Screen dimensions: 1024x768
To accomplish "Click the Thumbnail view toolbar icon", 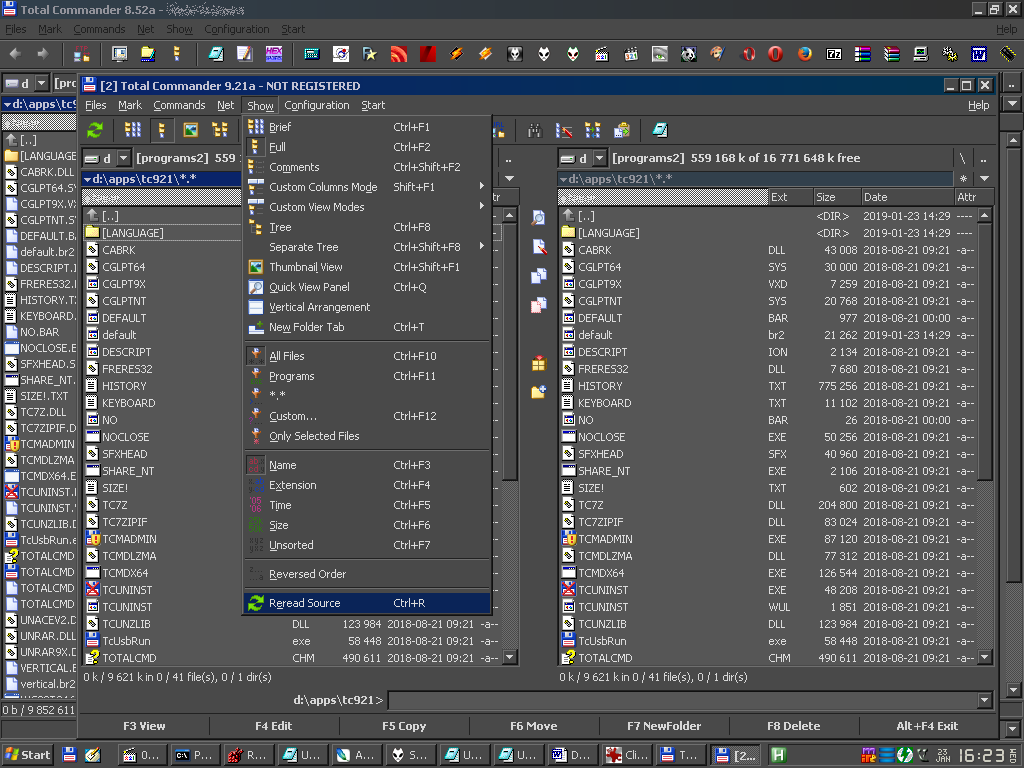I will click(x=191, y=130).
